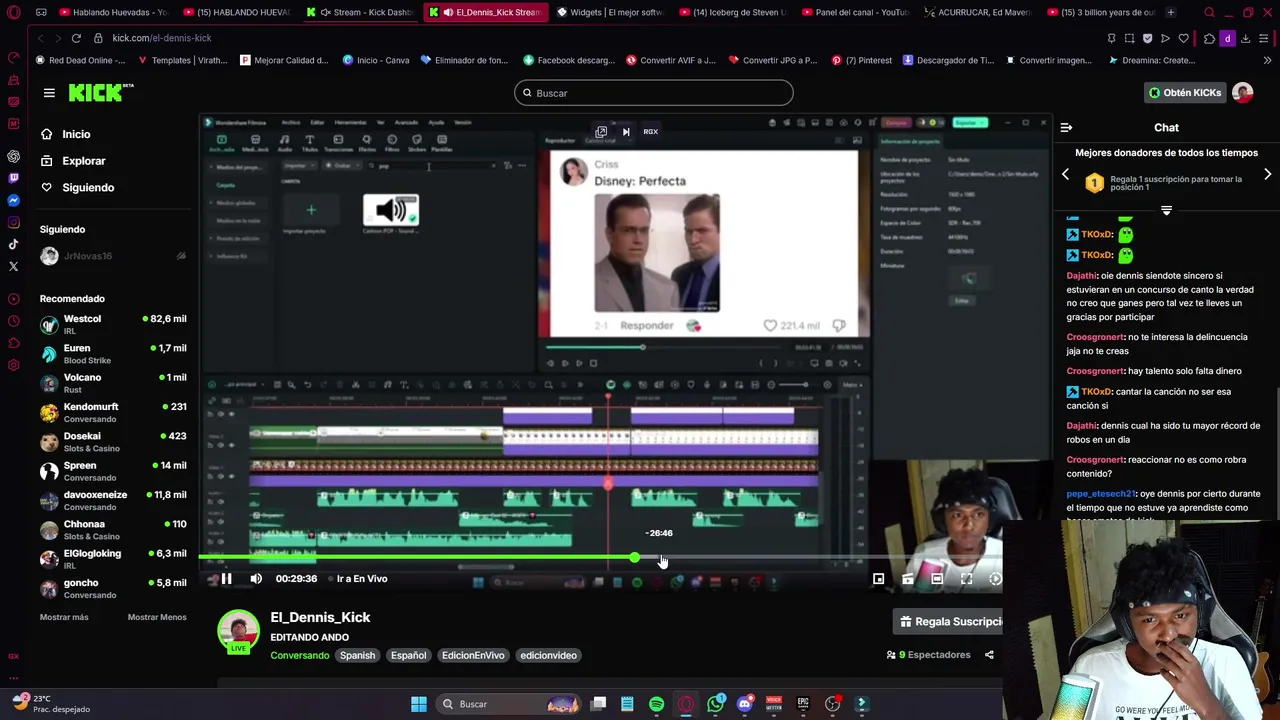Screen dimensions: 1280x720
Task: Open share icon beside Espectadores
Action: 989,655
